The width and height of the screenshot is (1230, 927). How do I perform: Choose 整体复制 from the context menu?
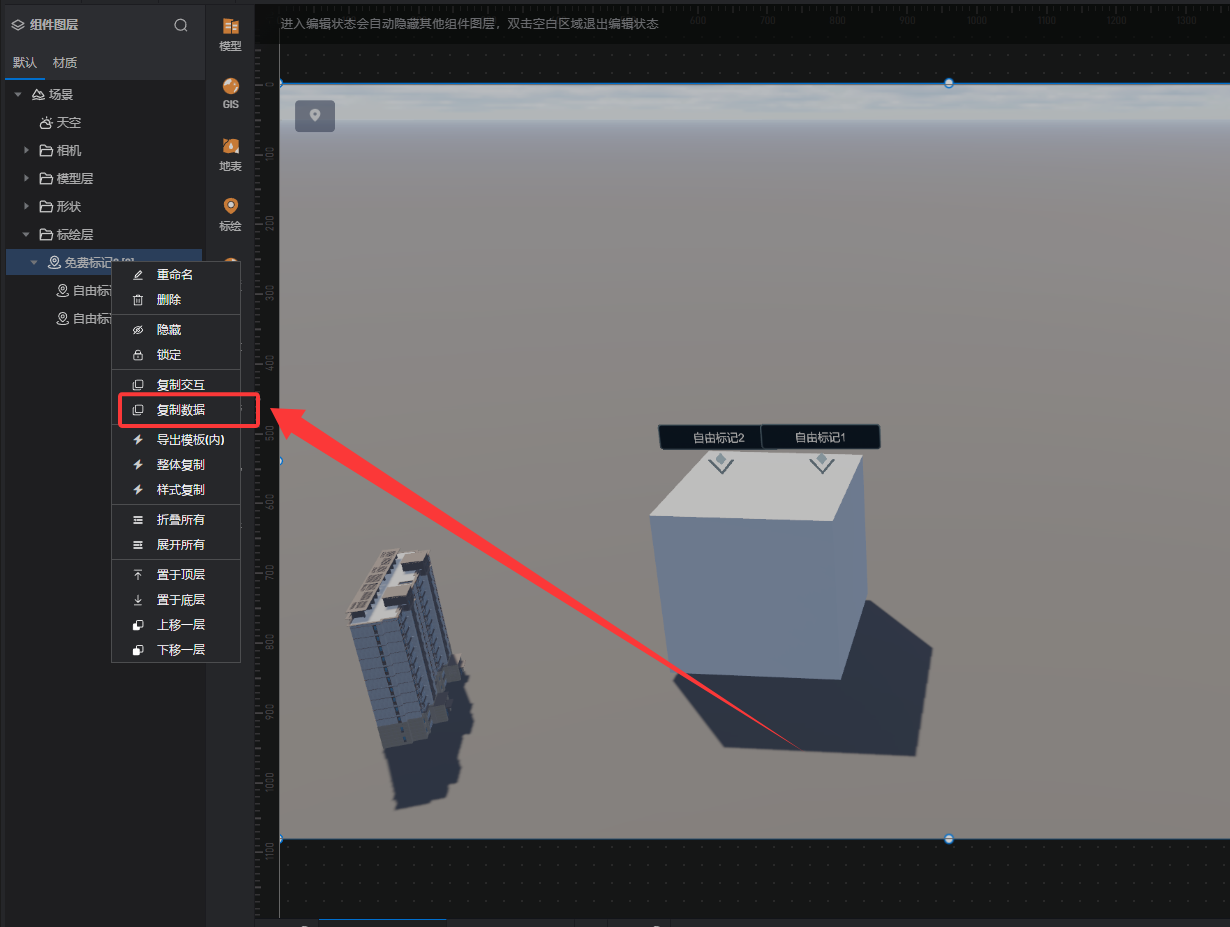(176, 464)
